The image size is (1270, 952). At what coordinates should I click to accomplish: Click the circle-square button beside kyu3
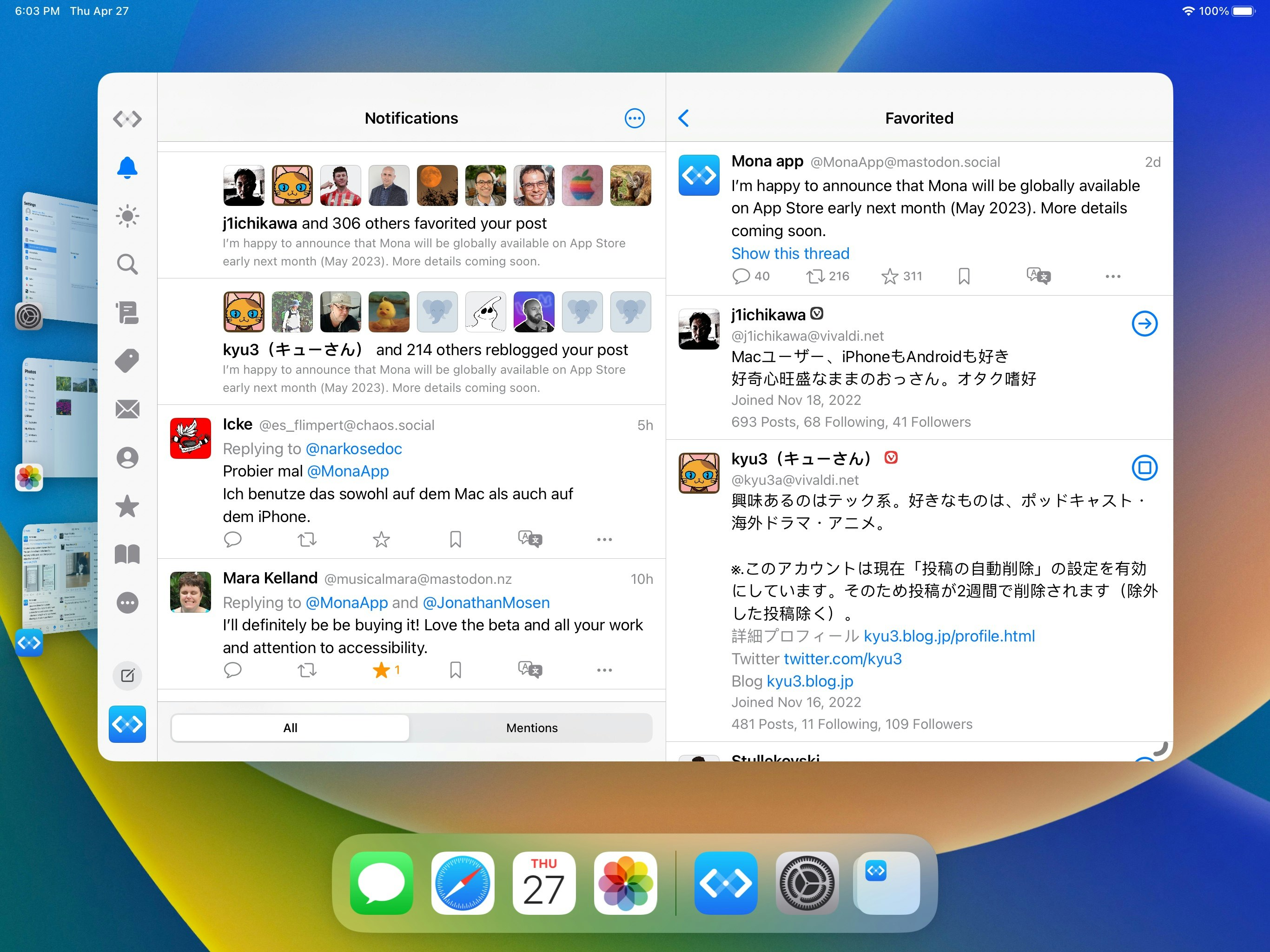coord(1144,467)
